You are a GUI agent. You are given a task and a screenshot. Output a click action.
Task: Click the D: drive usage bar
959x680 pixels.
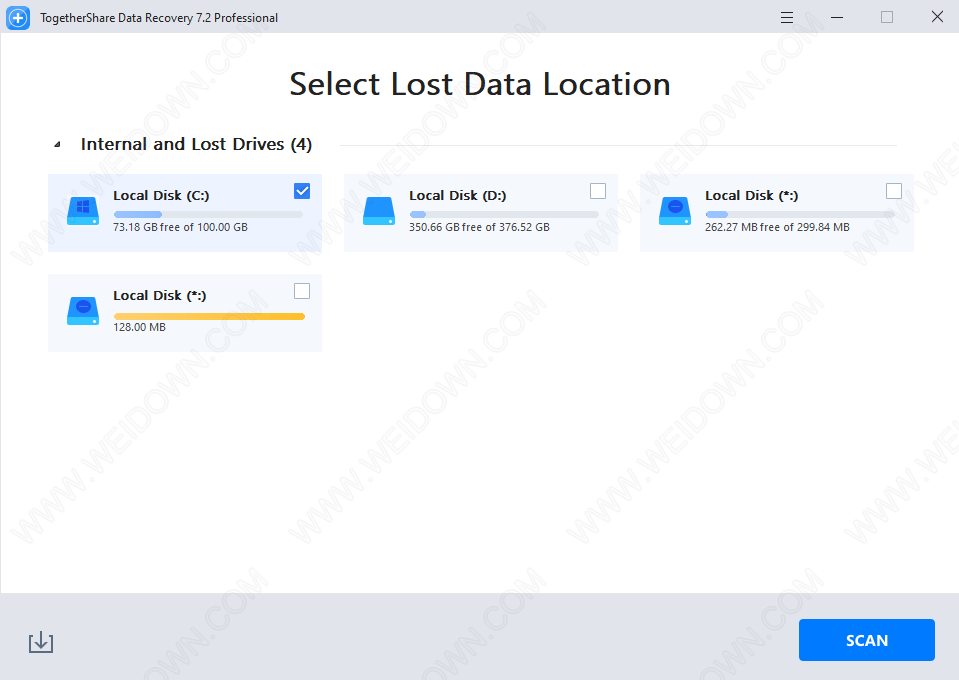click(504, 215)
